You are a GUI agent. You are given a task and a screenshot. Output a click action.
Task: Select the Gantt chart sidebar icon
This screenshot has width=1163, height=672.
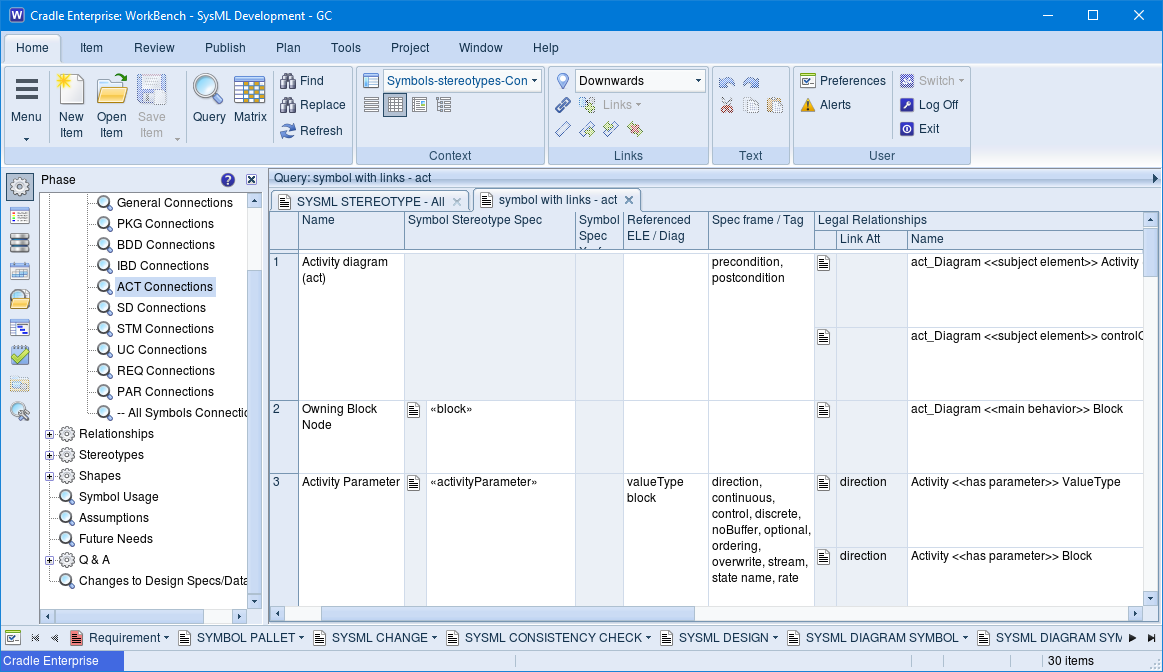[20, 327]
